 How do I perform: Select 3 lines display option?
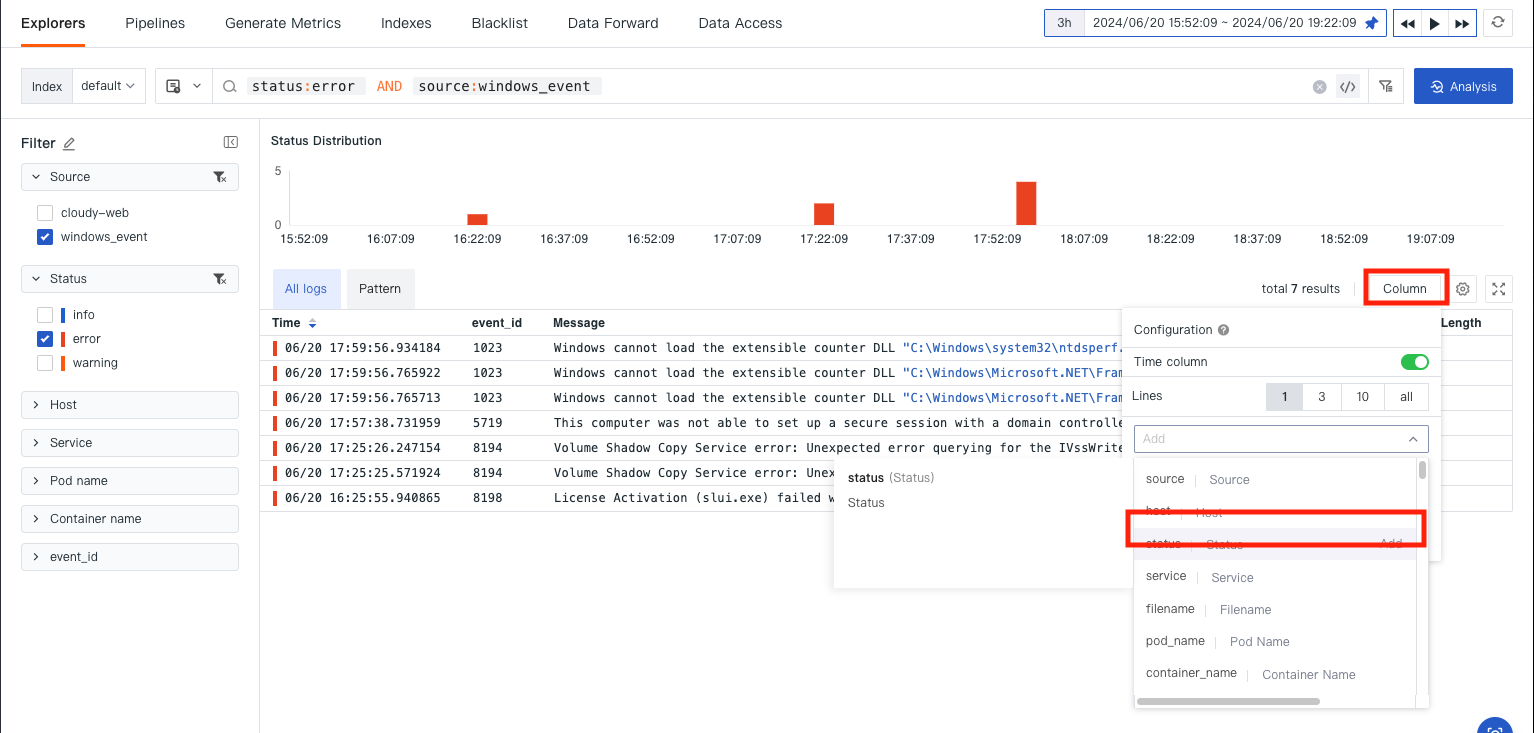point(1322,397)
